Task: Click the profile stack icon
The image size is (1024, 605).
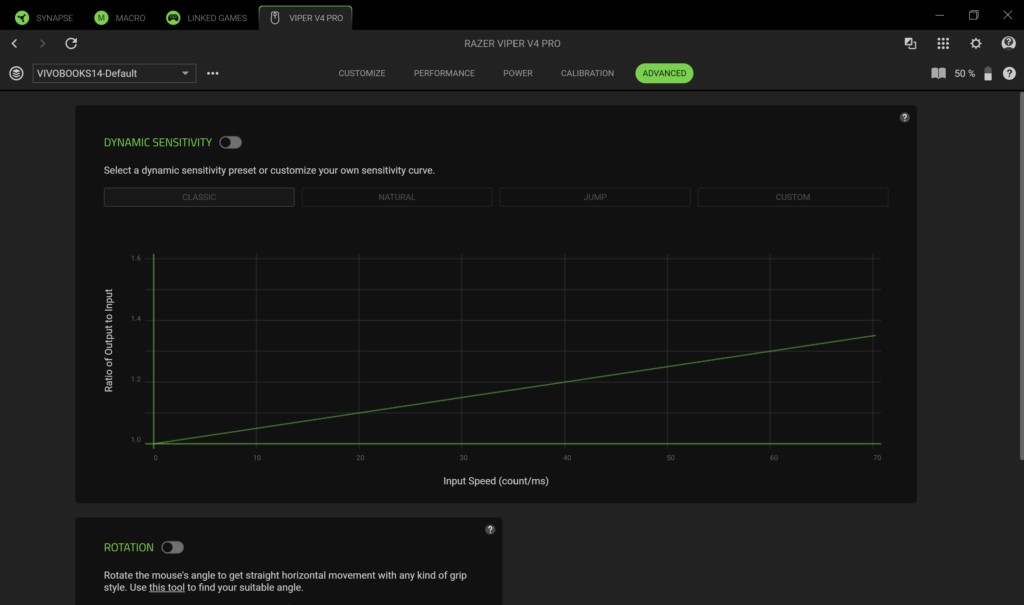Action: tap(16, 73)
